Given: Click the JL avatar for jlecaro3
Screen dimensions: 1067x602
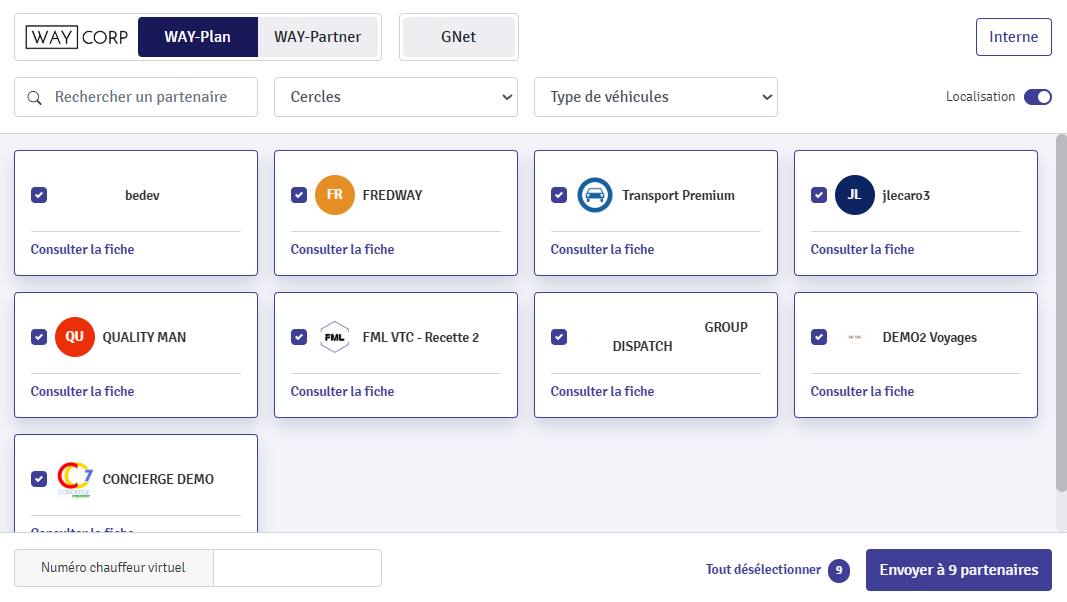Looking at the screenshot, I should (x=855, y=195).
